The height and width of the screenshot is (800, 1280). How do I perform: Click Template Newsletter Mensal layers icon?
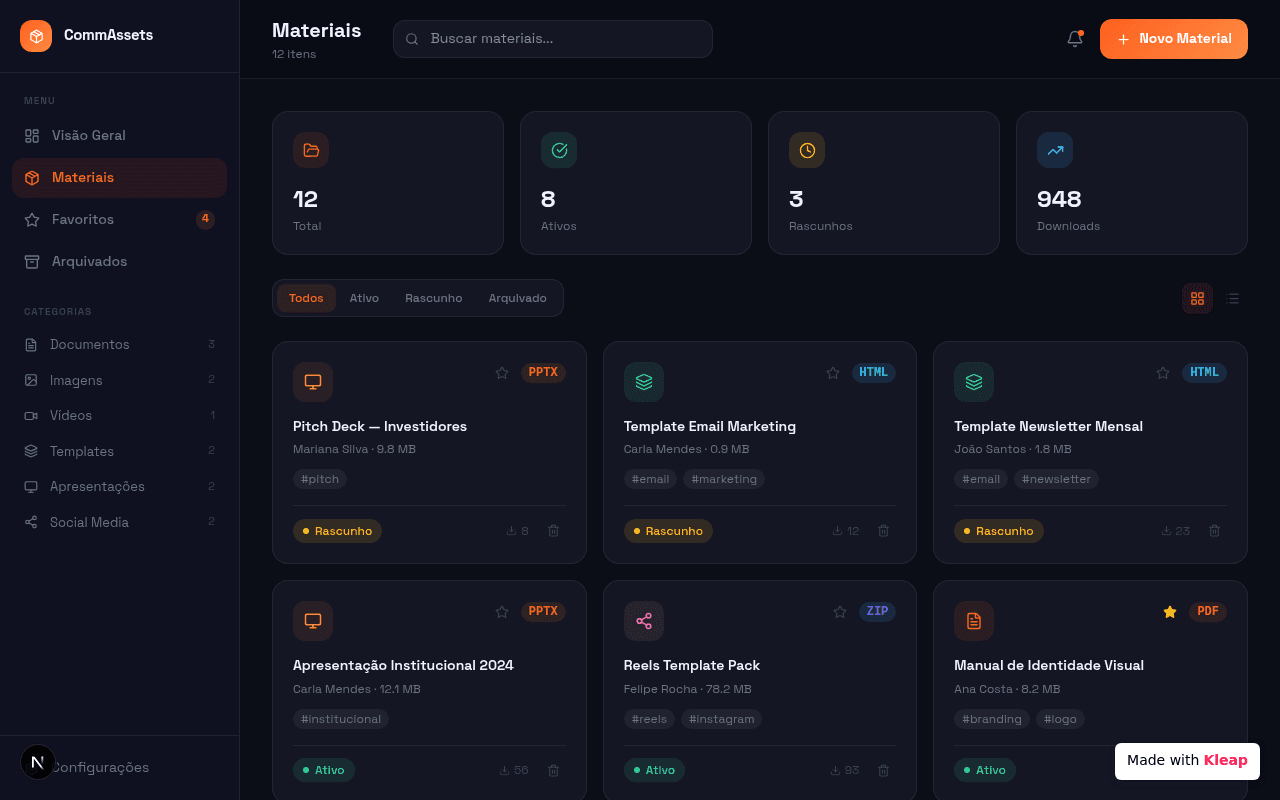974,382
